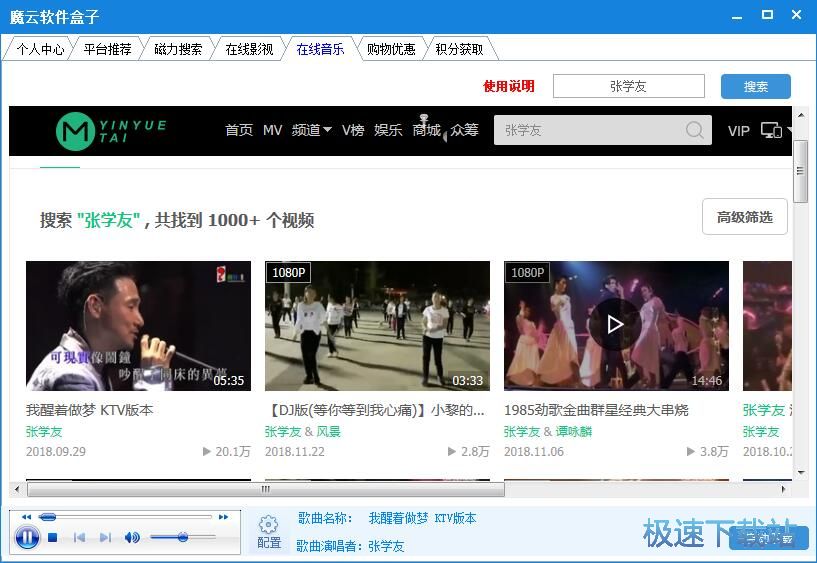Skip to the previous track

point(79,537)
